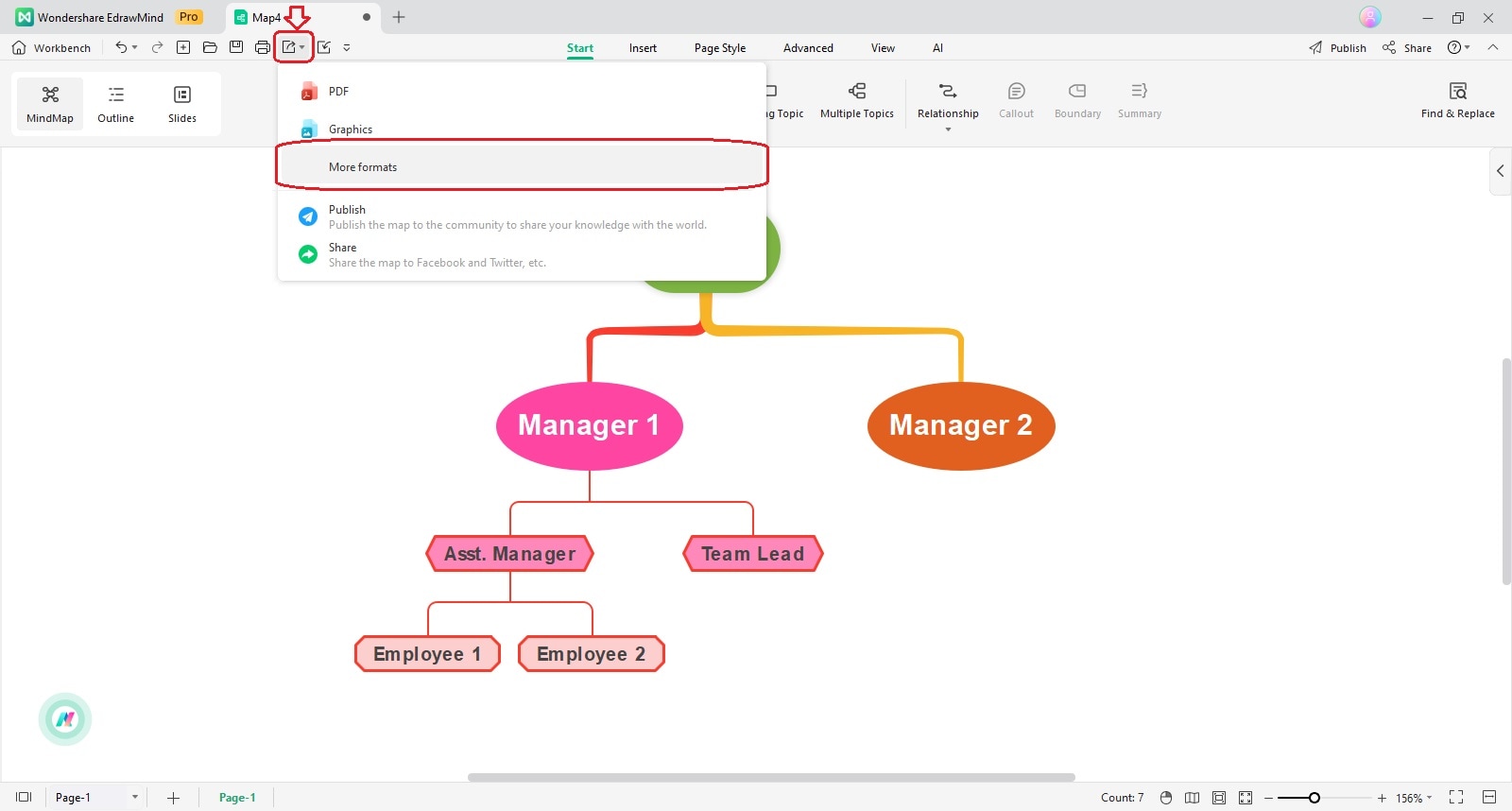Open the Page Style ribbon tab
The width and height of the screenshot is (1512, 811).
(x=720, y=48)
